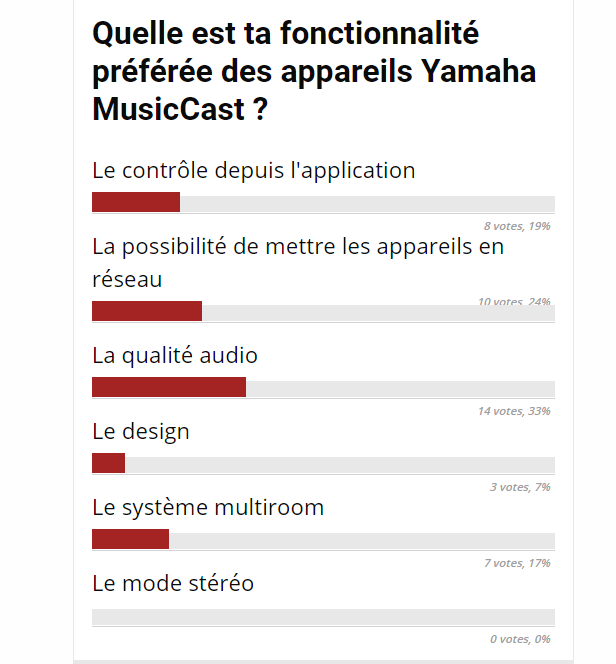This screenshot has height=664, width=616.
Task: Select the "Le contrôle depuis l'application" option label
Action: pos(253,170)
